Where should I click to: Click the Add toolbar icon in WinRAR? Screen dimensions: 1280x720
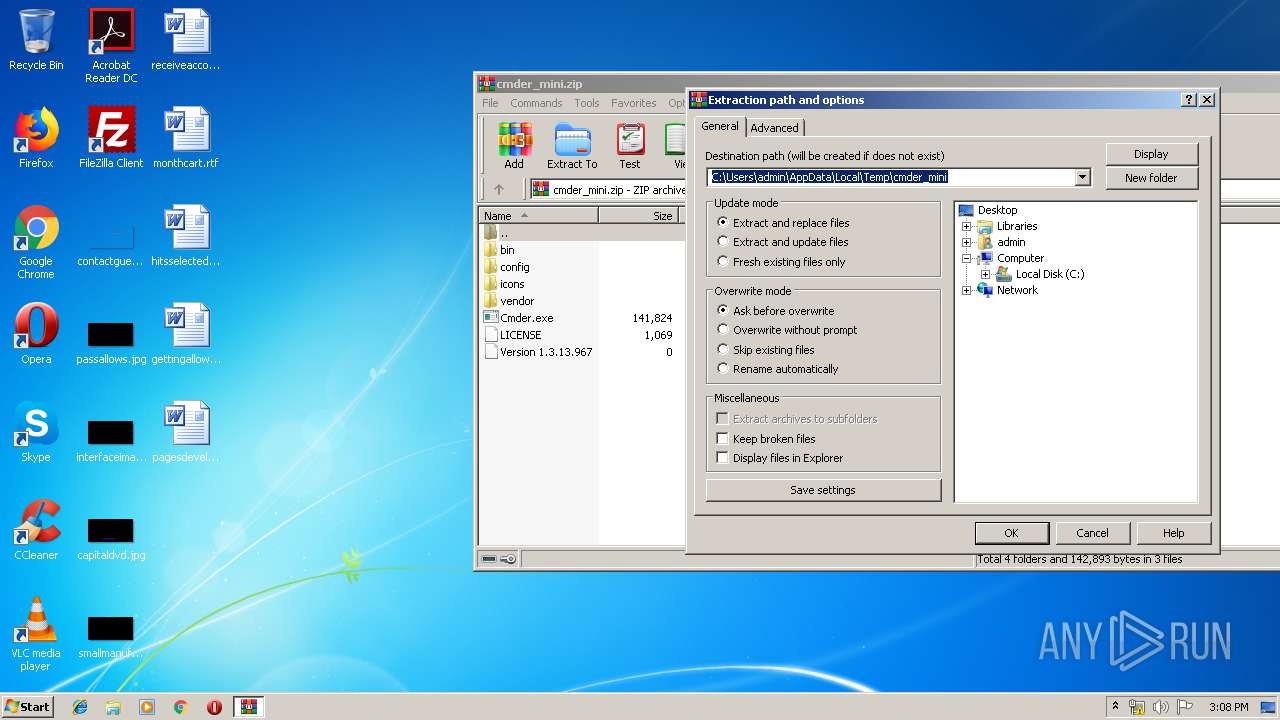tap(514, 146)
